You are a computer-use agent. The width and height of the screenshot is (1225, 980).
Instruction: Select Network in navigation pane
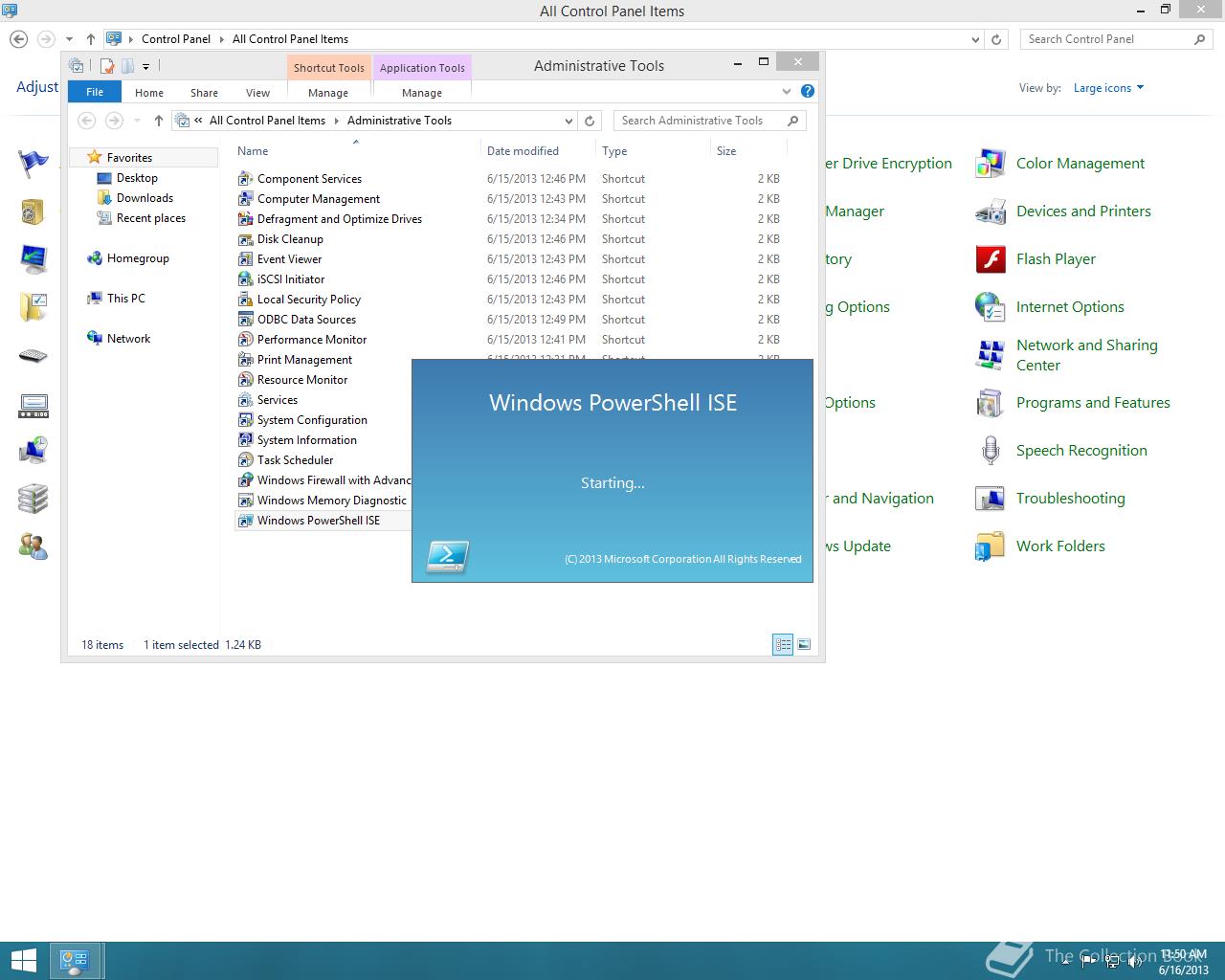tap(128, 339)
